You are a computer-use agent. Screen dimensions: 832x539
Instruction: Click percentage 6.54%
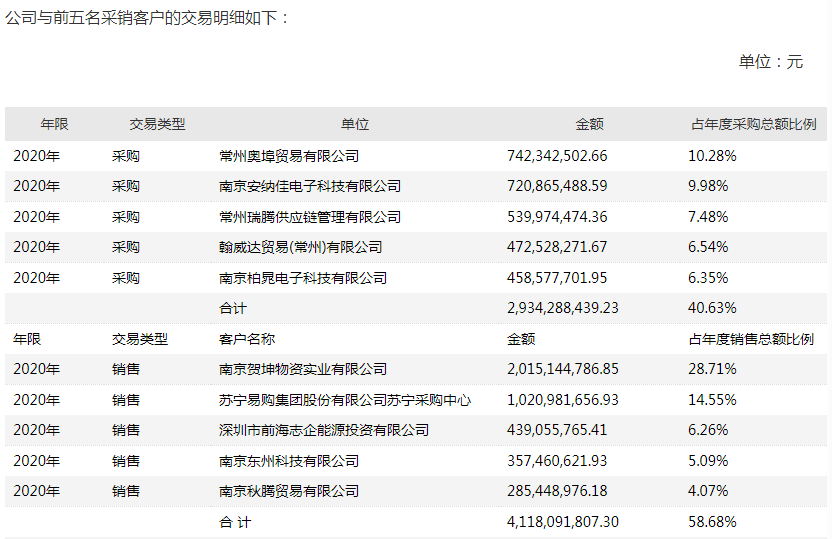click(708, 247)
